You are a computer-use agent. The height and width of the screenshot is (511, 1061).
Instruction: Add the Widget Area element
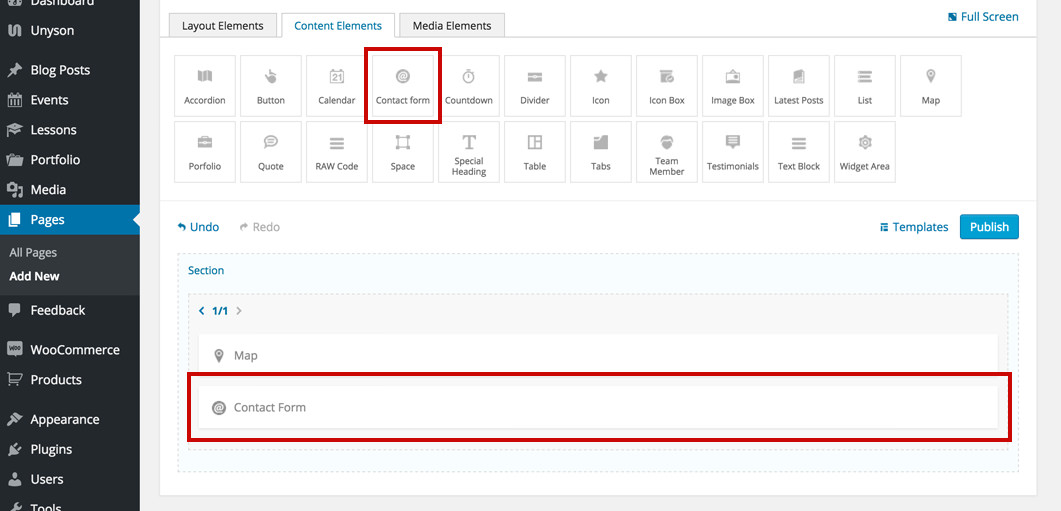[864, 152]
